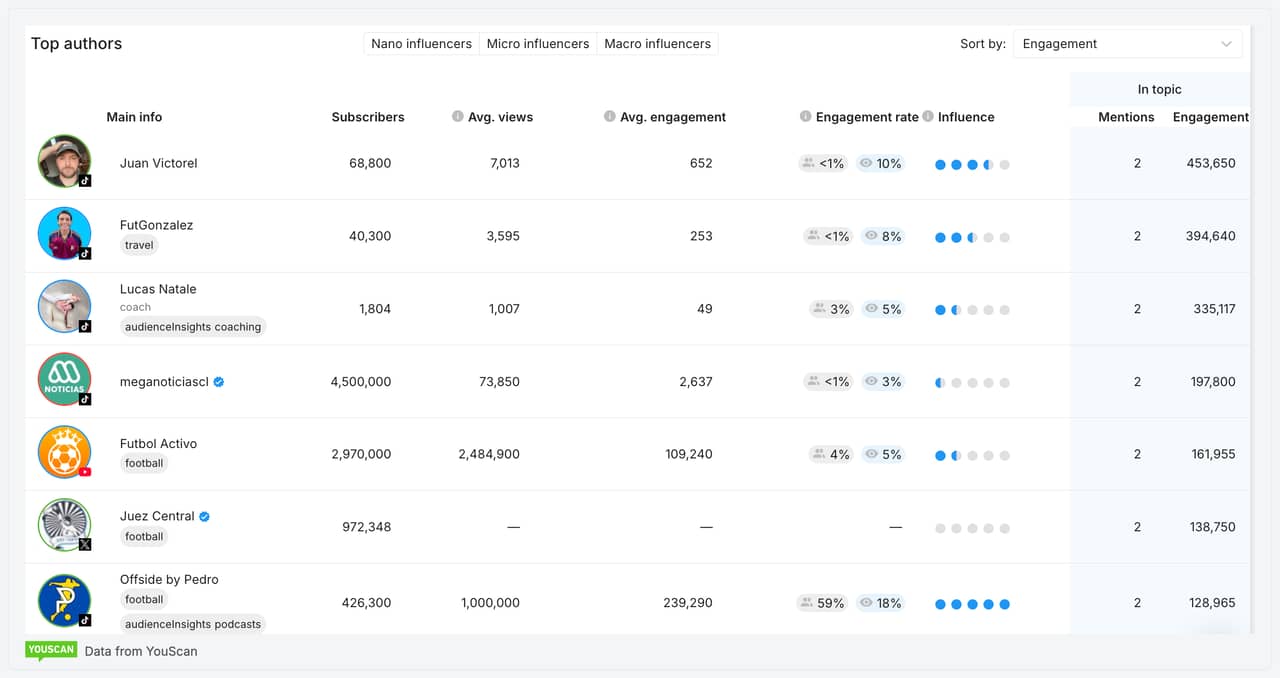Open the Sort by Engagement dropdown
1280x678 pixels.
pyautogui.click(x=1127, y=44)
